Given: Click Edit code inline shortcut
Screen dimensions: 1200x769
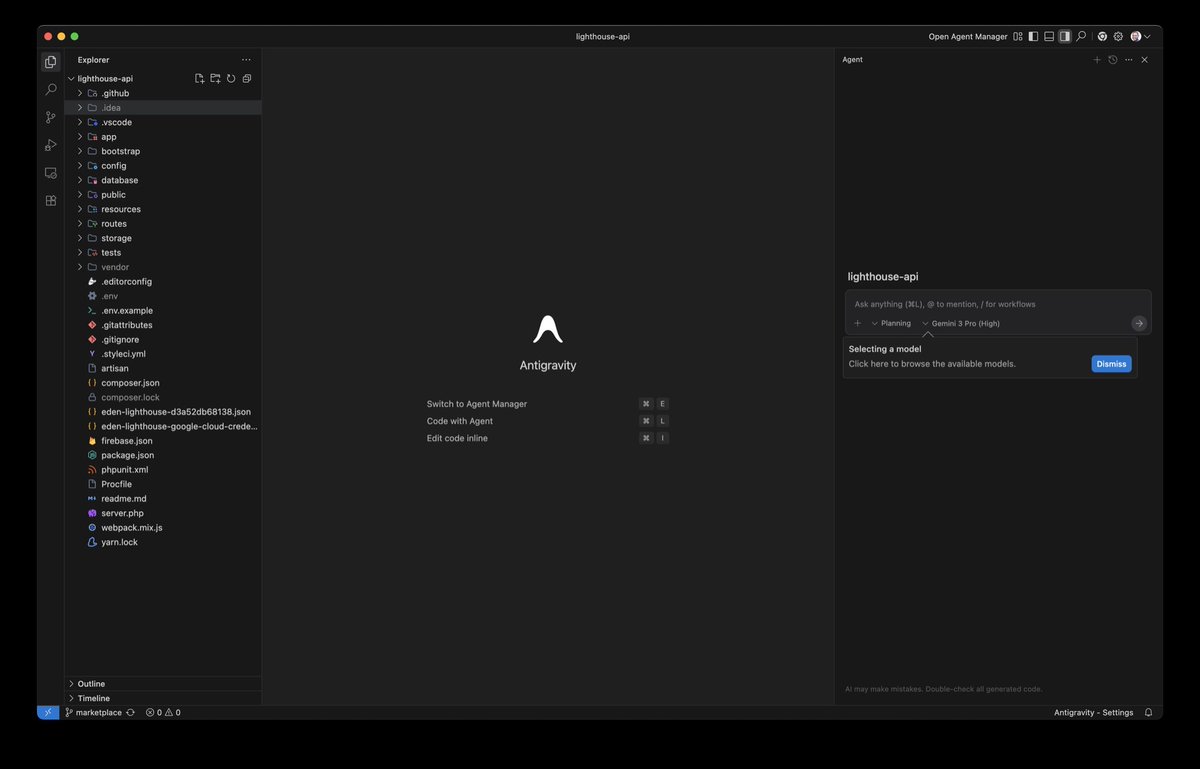Looking at the screenshot, I should pos(457,438).
